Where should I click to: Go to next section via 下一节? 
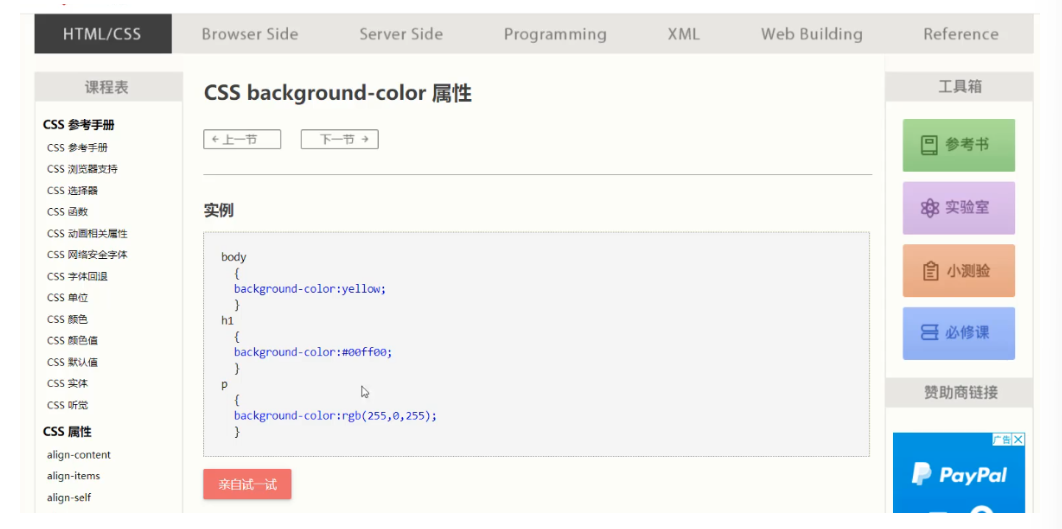coord(339,139)
